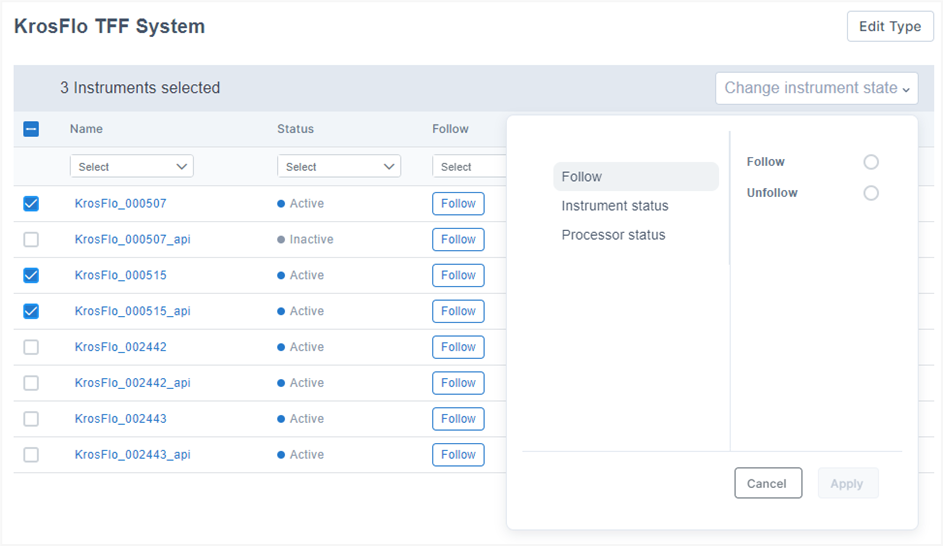Follow the KrosFlo_000507 instrument
The height and width of the screenshot is (546, 943).
(458, 203)
